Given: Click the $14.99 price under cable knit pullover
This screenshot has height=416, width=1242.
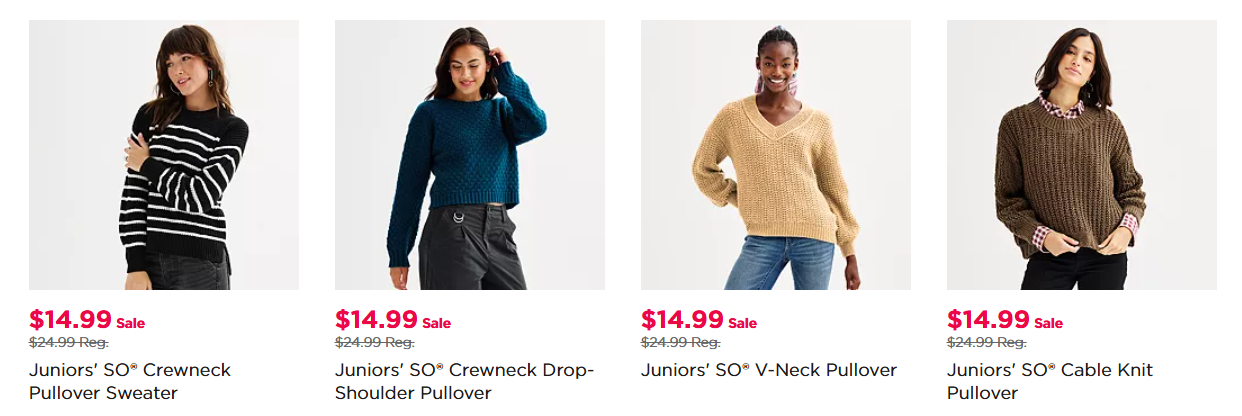Looking at the screenshot, I should 988,320.
